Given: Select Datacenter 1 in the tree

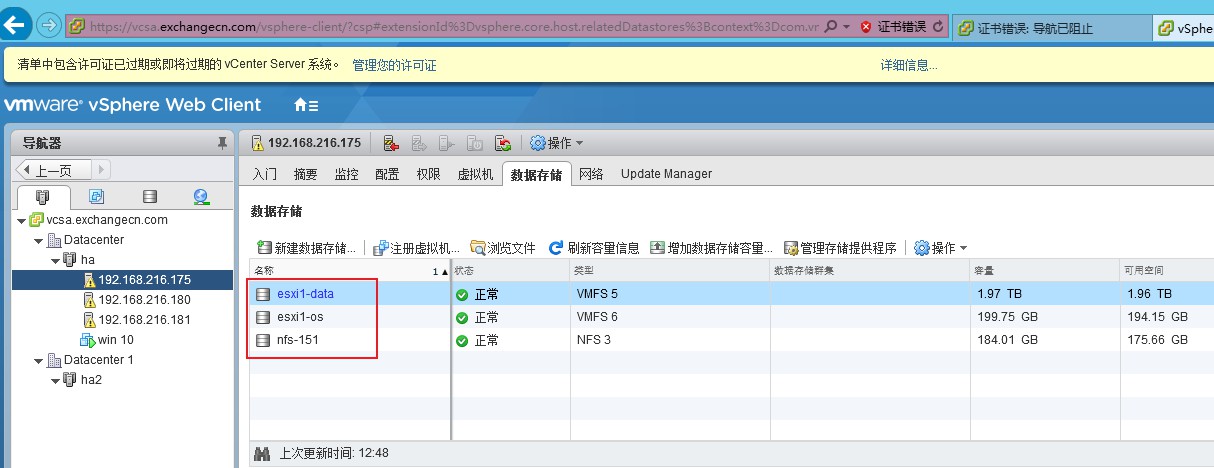Looking at the screenshot, I should tap(98, 360).
